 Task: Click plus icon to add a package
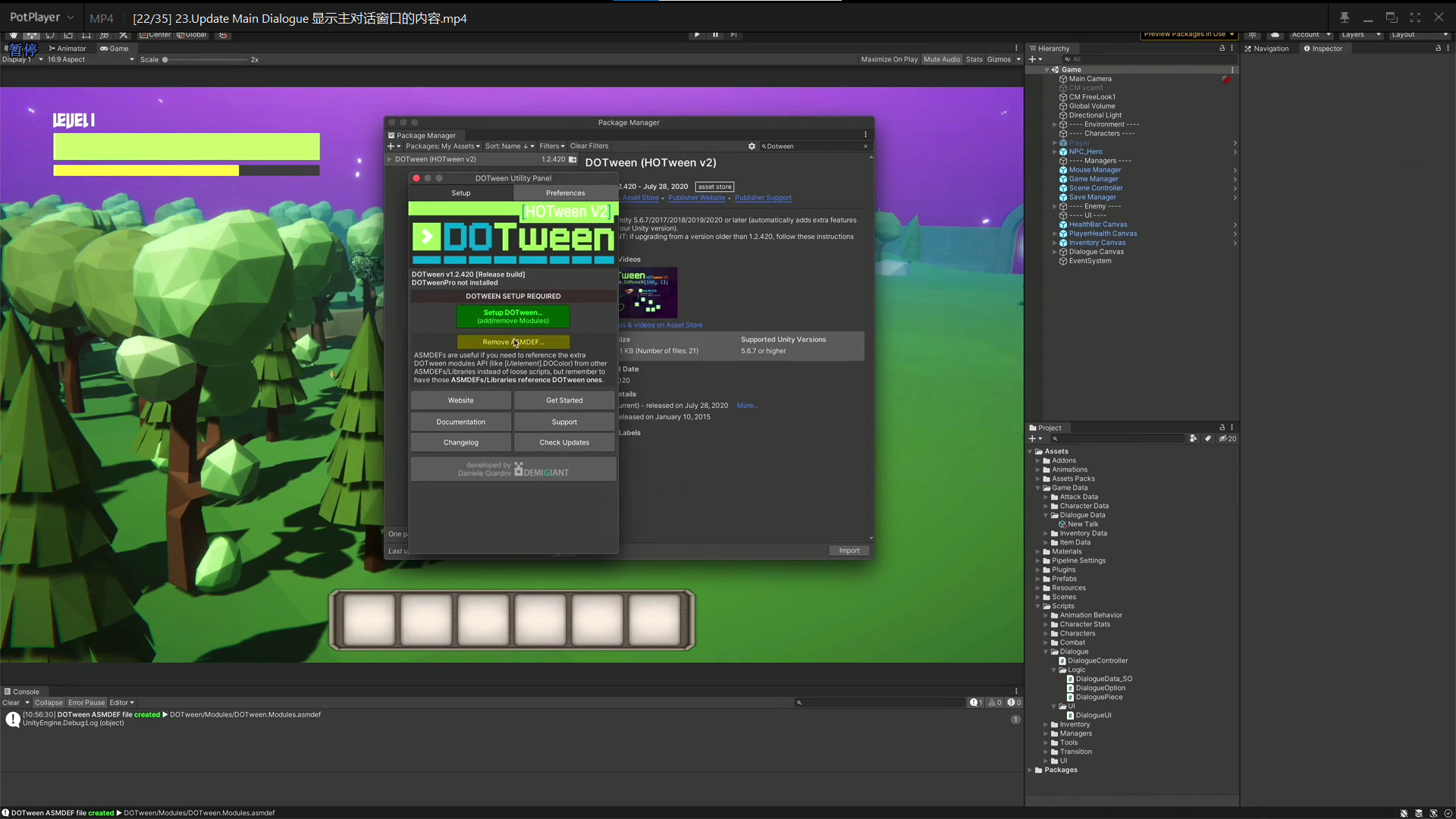[x=391, y=146]
